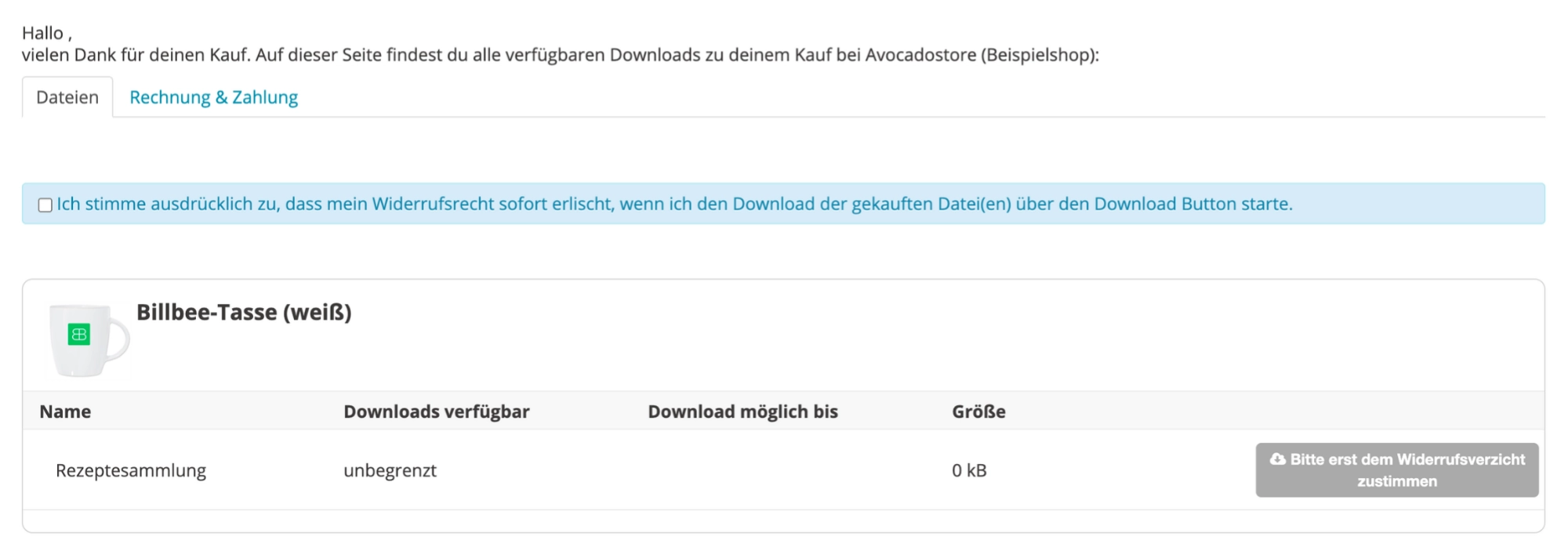
Task: Click the 'unbegrenzt' downloads value
Action: pyautogui.click(x=390, y=470)
